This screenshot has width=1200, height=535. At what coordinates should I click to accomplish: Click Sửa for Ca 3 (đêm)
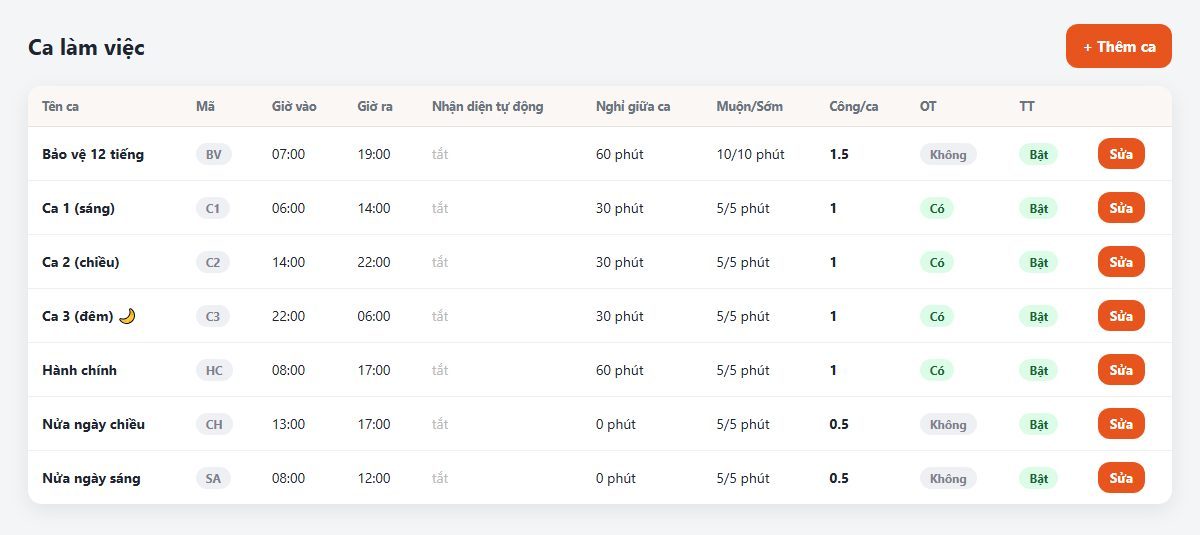(x=1121, y=316)
